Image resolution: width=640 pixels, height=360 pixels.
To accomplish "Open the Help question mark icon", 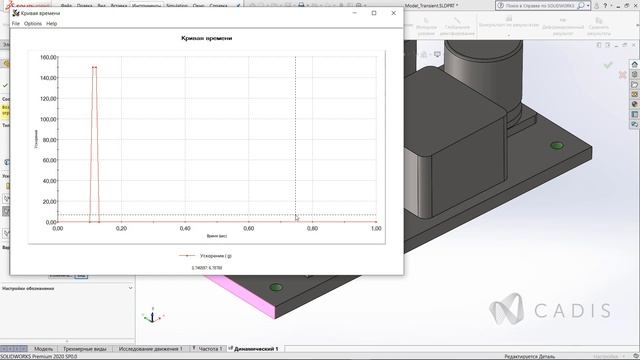I will (x=606, y=6).
